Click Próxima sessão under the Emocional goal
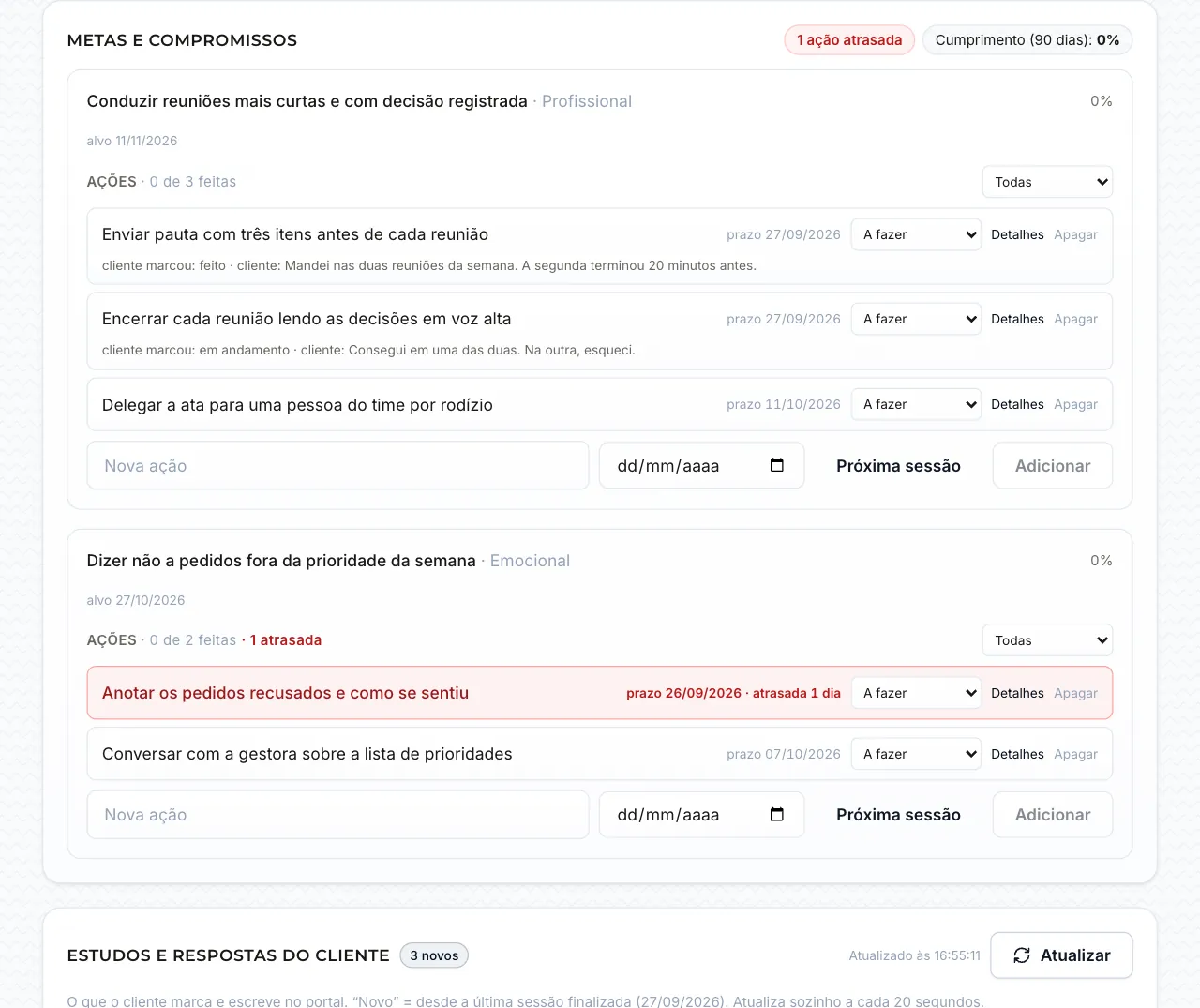 pyautogui.click(x=898, y=815)
